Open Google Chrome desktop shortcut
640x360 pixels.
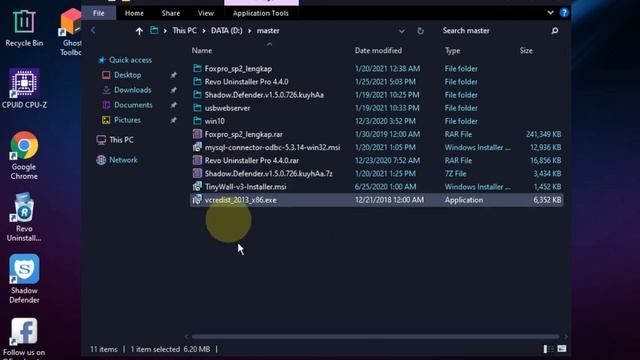[24, 156]
